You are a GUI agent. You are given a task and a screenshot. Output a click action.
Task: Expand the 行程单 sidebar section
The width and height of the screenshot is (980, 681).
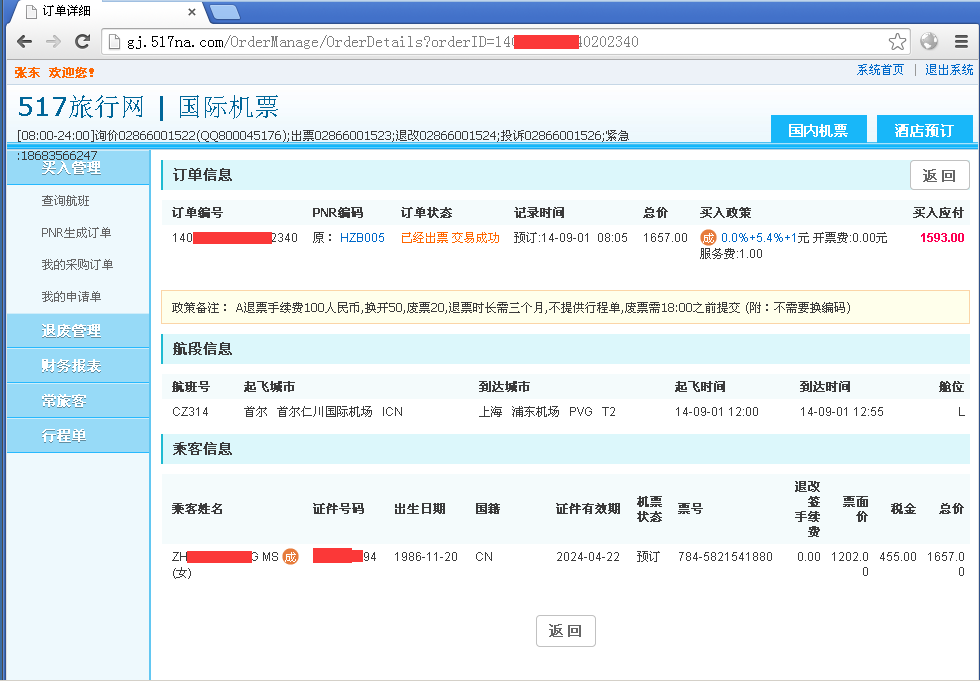coord(78,435)
